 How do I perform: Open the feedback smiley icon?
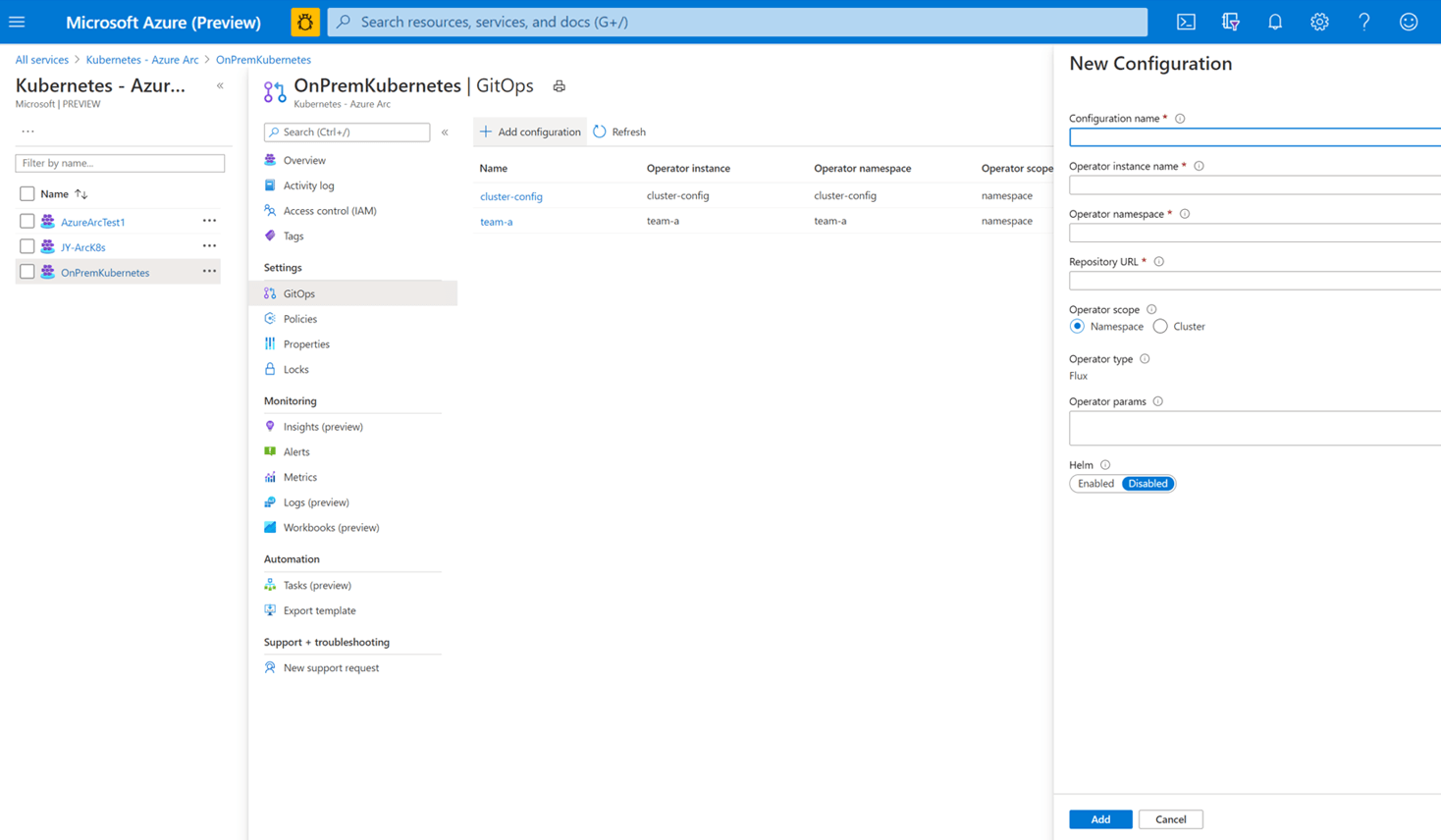coord(1409,22)
